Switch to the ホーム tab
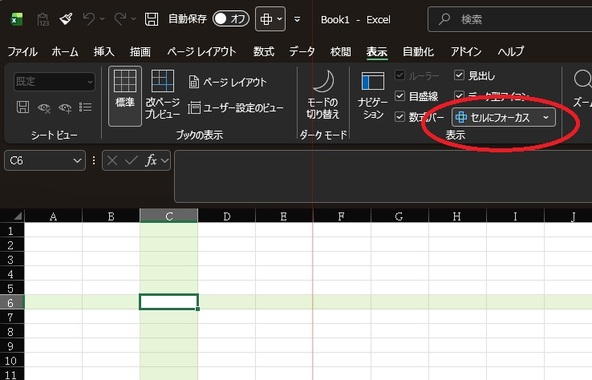 coord(65,52)
